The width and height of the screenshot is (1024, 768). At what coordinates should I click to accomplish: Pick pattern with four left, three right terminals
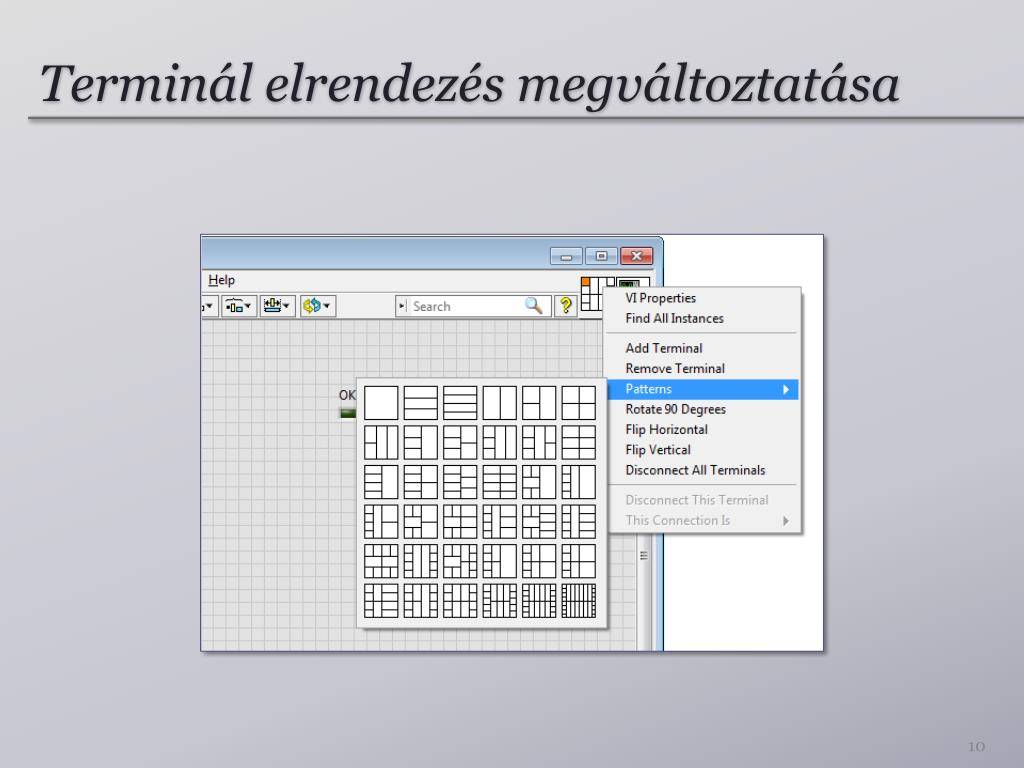pos(460,481)
